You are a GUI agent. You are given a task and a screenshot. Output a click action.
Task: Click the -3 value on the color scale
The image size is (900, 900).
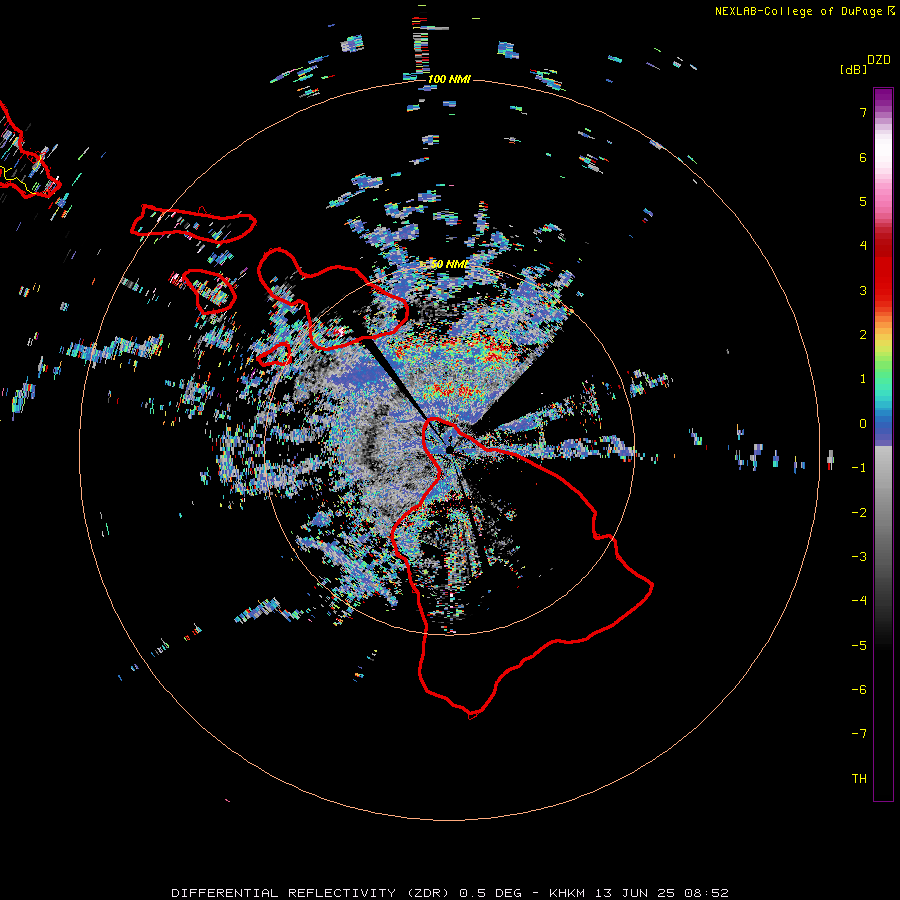(859, 557)
